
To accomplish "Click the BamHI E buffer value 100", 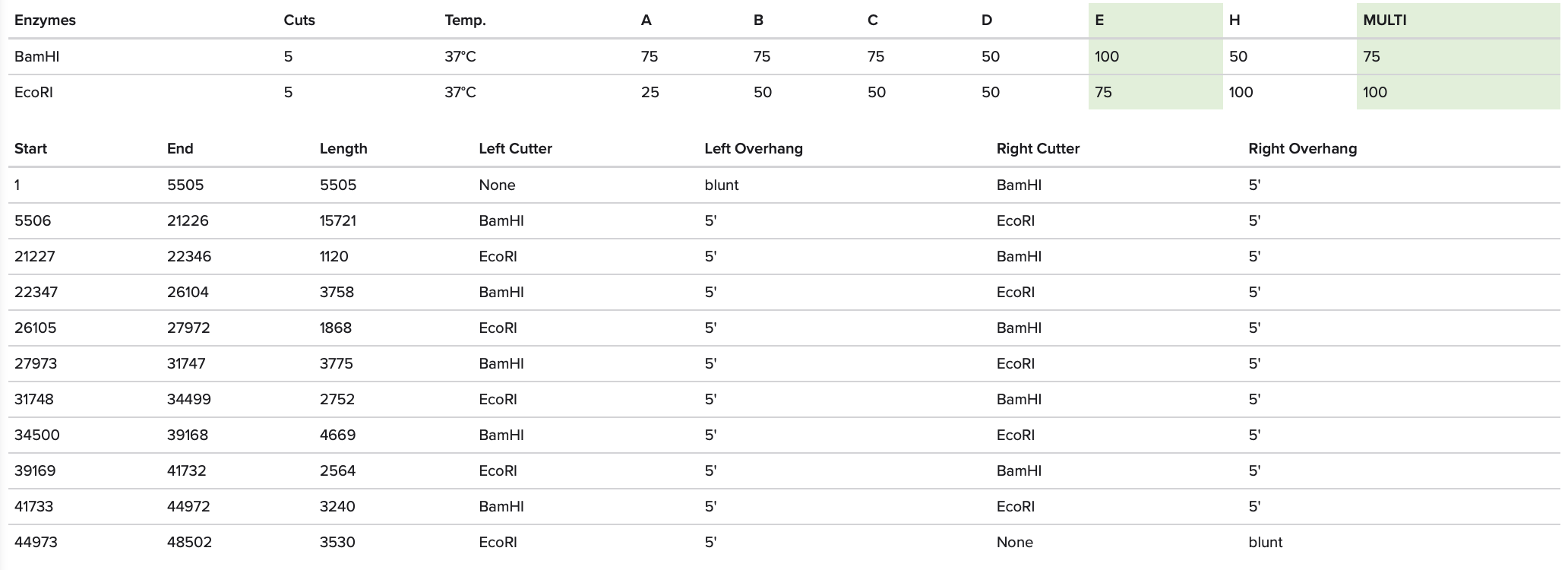I will point(1106,56).
